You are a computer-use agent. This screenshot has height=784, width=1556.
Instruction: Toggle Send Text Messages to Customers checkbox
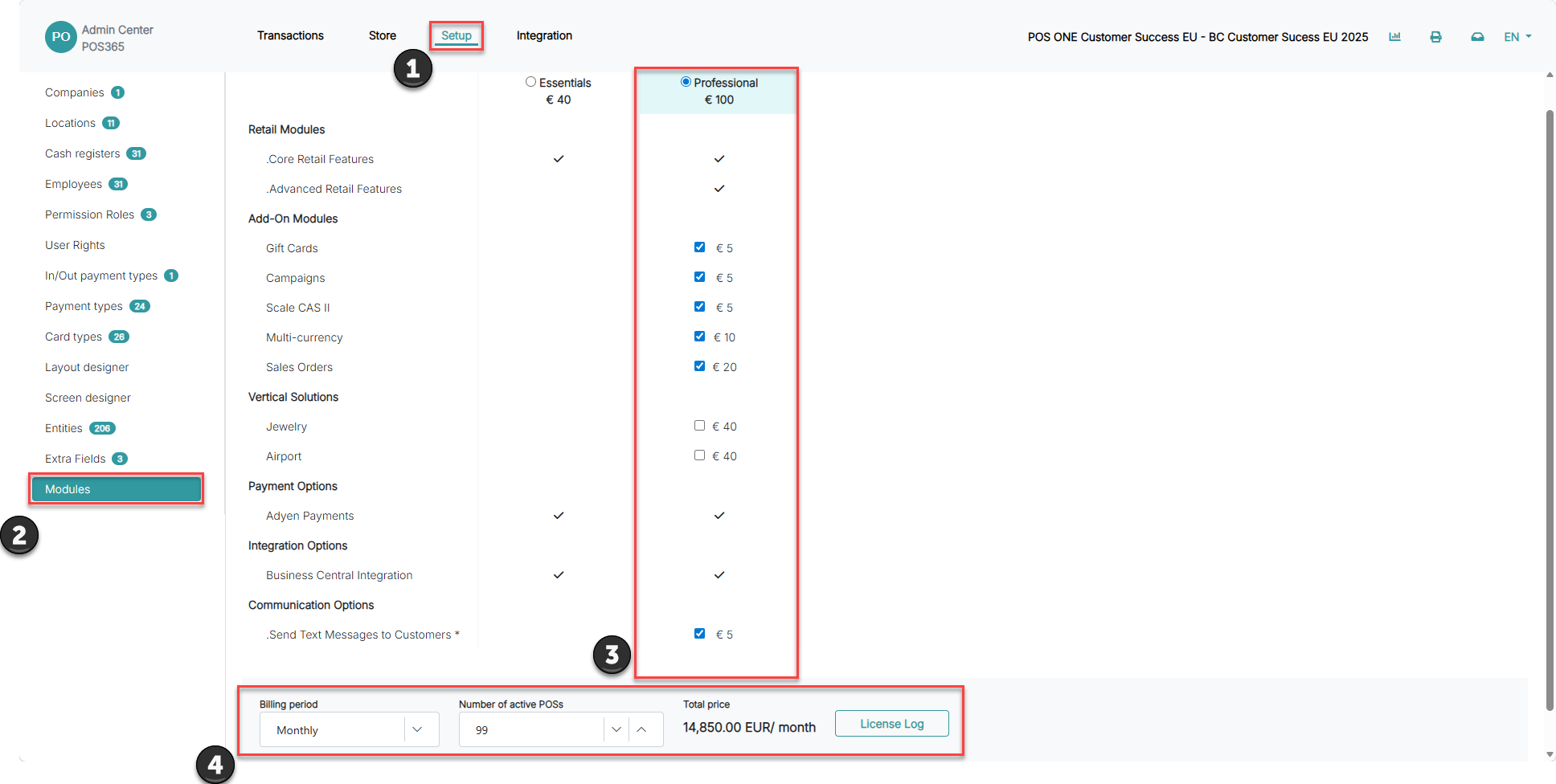(x=699, y=634)
